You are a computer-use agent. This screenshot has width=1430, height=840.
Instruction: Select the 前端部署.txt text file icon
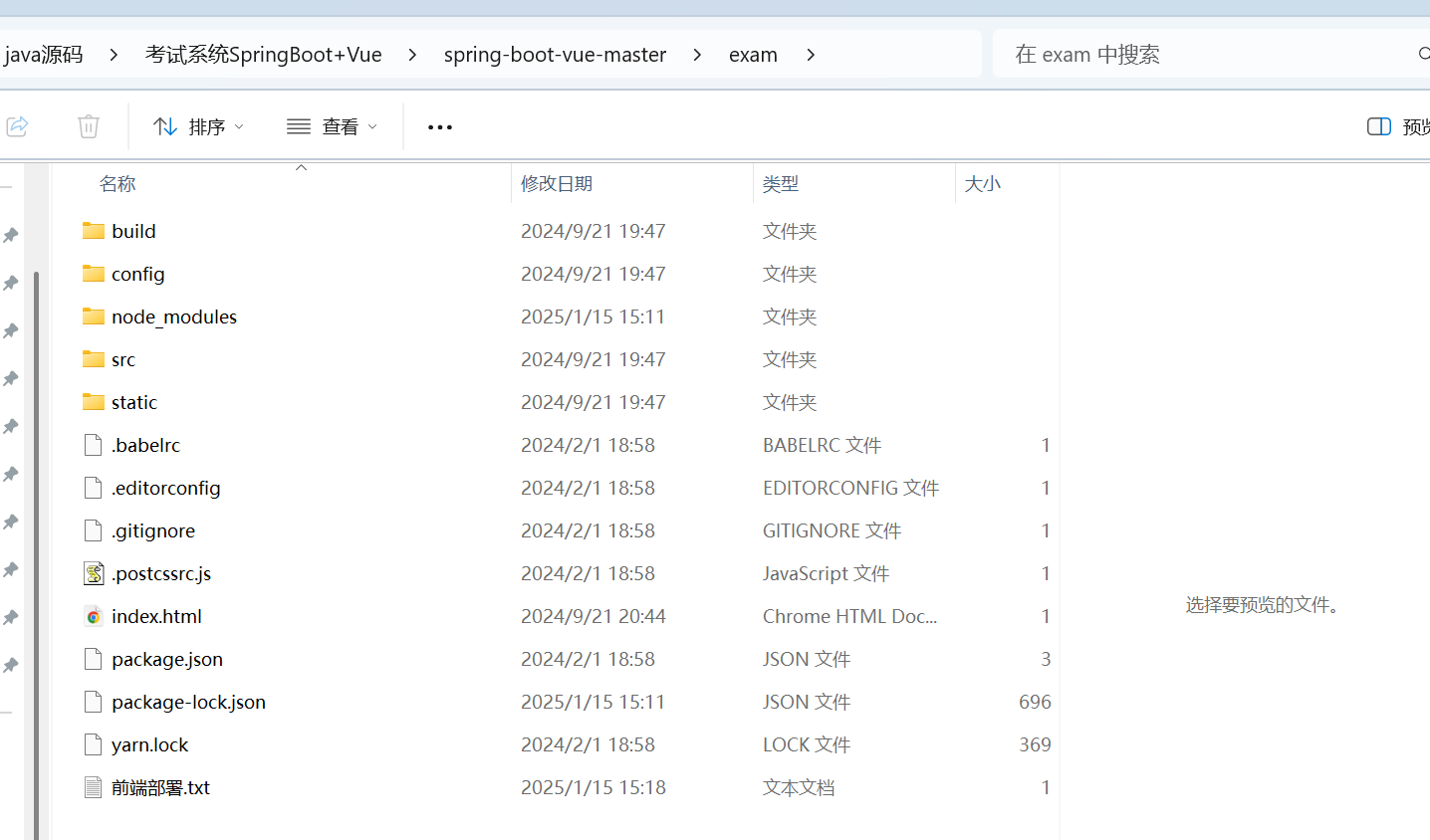coord(94,787)
